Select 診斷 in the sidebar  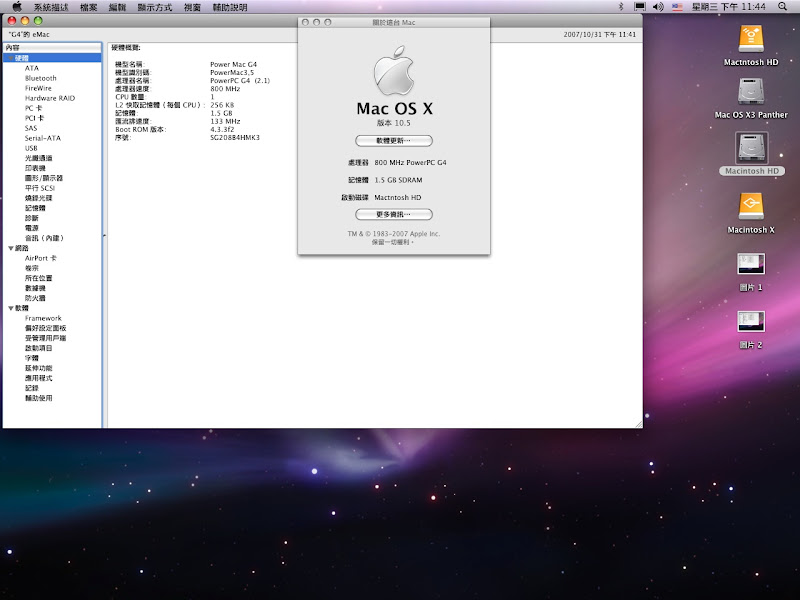(32, 218)
